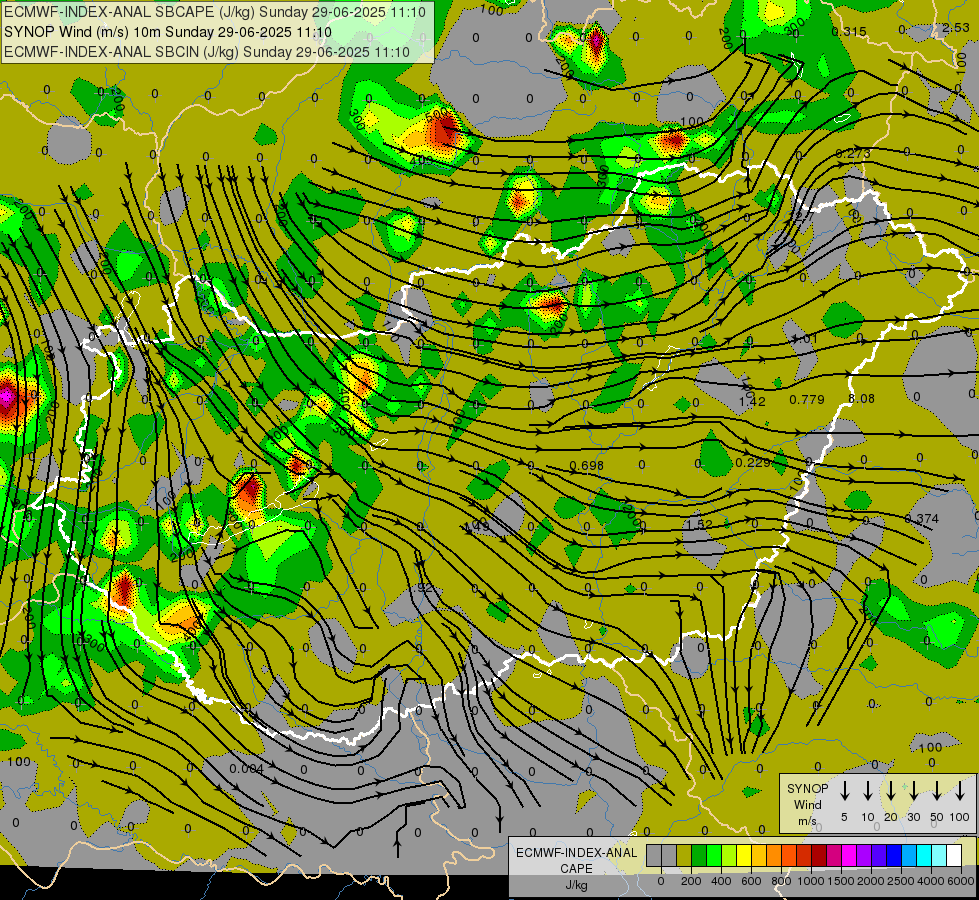The height and width of the screenshot is (900, 979).
Task: Click the 2000 tick label on colorbar
Action: click(x=871, y=881)
